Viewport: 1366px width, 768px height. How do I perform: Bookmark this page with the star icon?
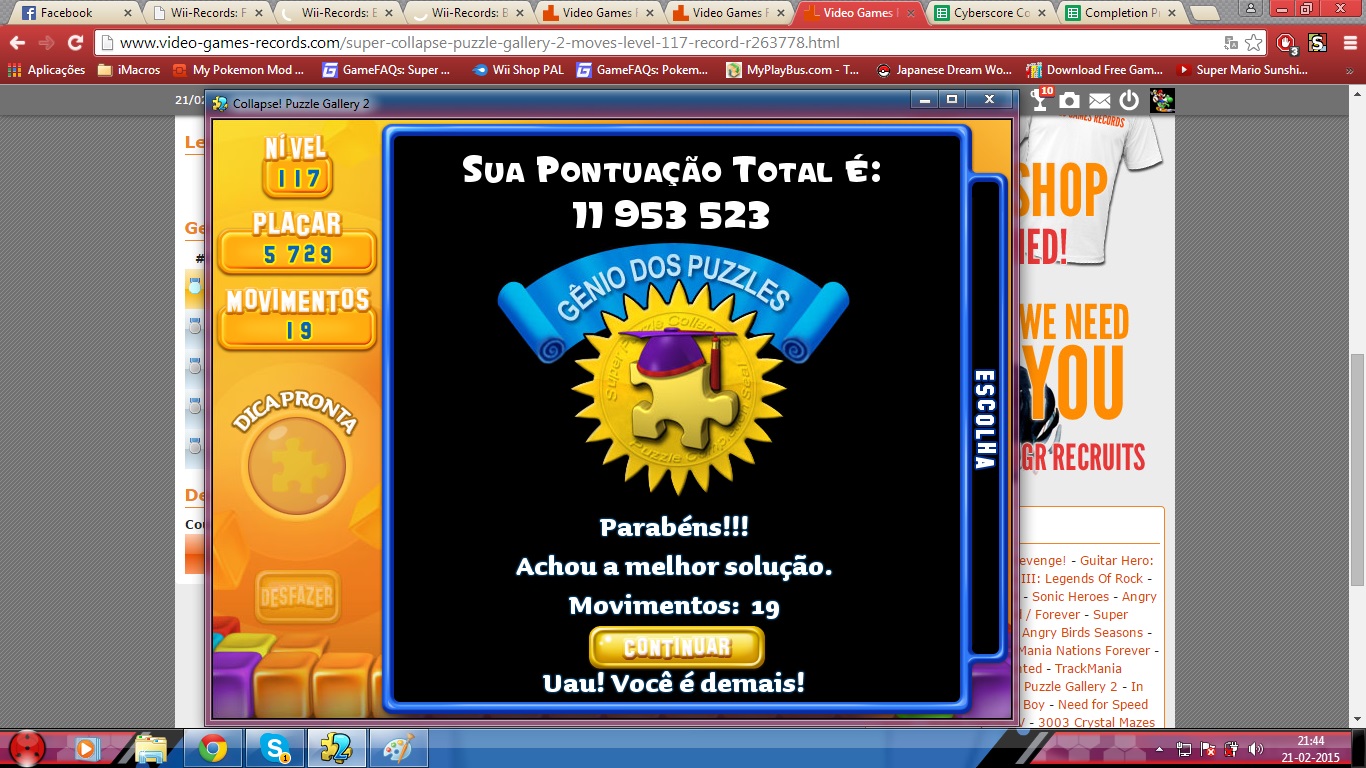pos(1254,43)
